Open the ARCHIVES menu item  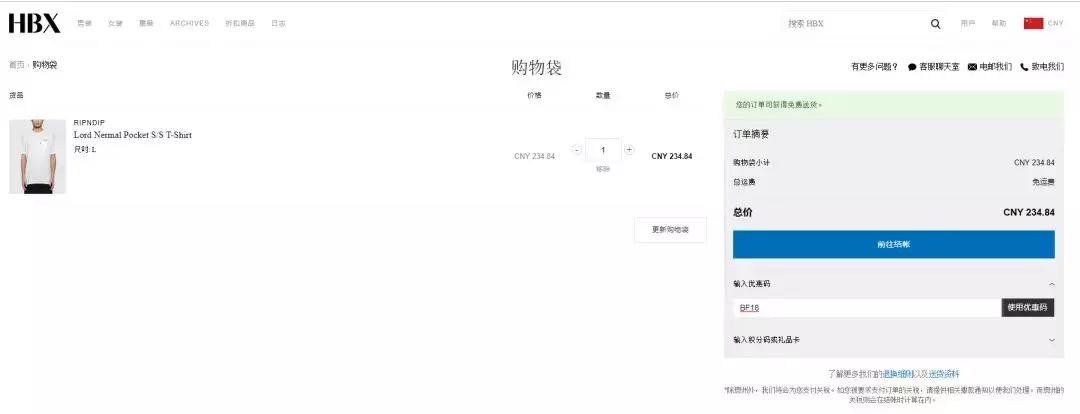(189, 23)
